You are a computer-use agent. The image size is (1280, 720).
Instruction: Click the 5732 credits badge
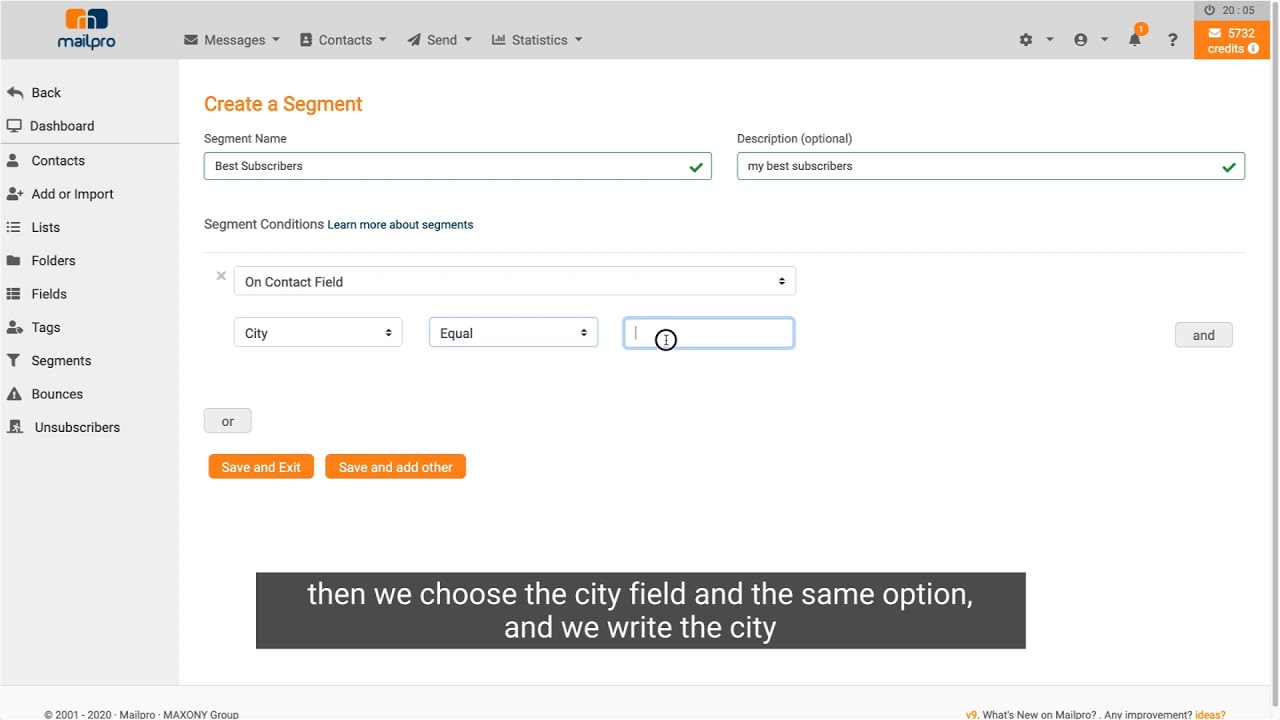point(1232,40)
